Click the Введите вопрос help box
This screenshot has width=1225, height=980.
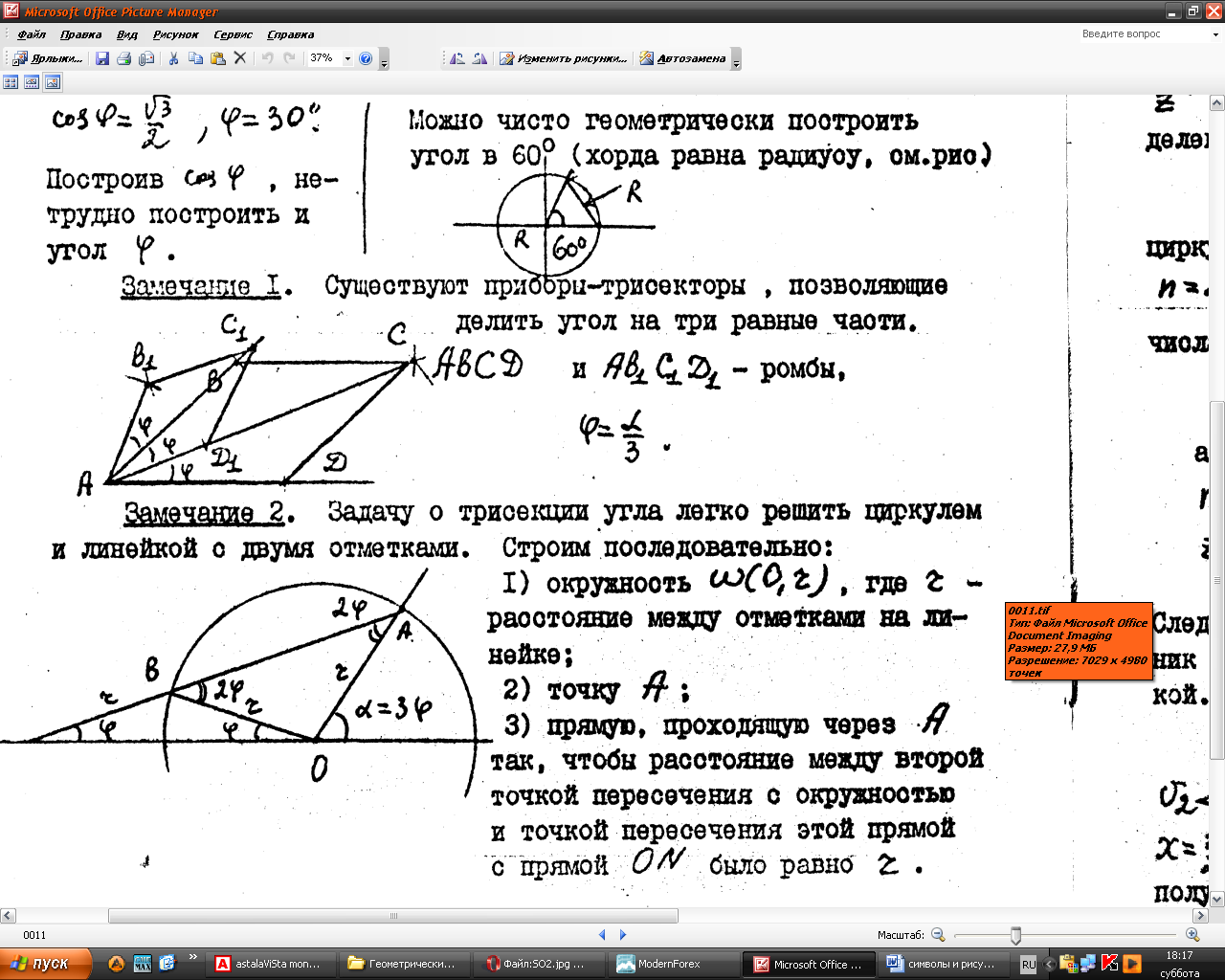(1144, 34)
